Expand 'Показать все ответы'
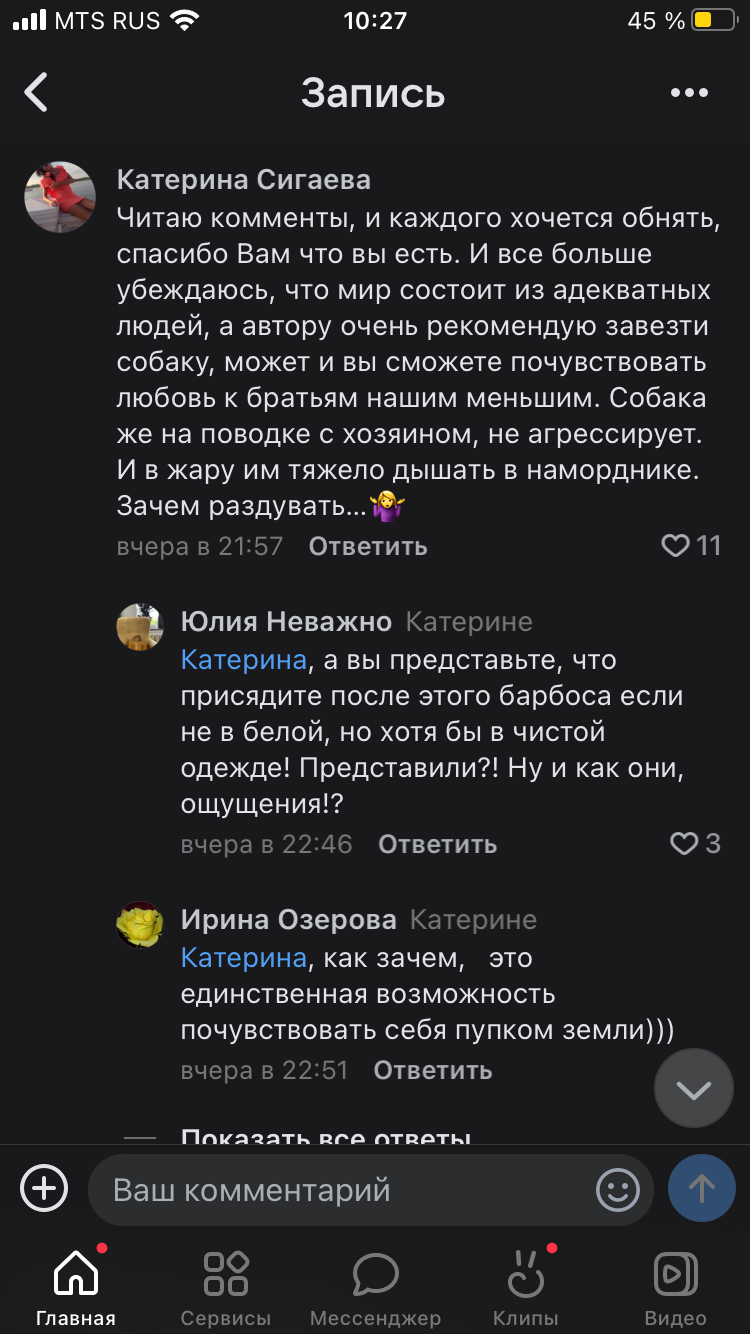Viewport: 750px width, 1334px height. click(x=325, y=1138)
